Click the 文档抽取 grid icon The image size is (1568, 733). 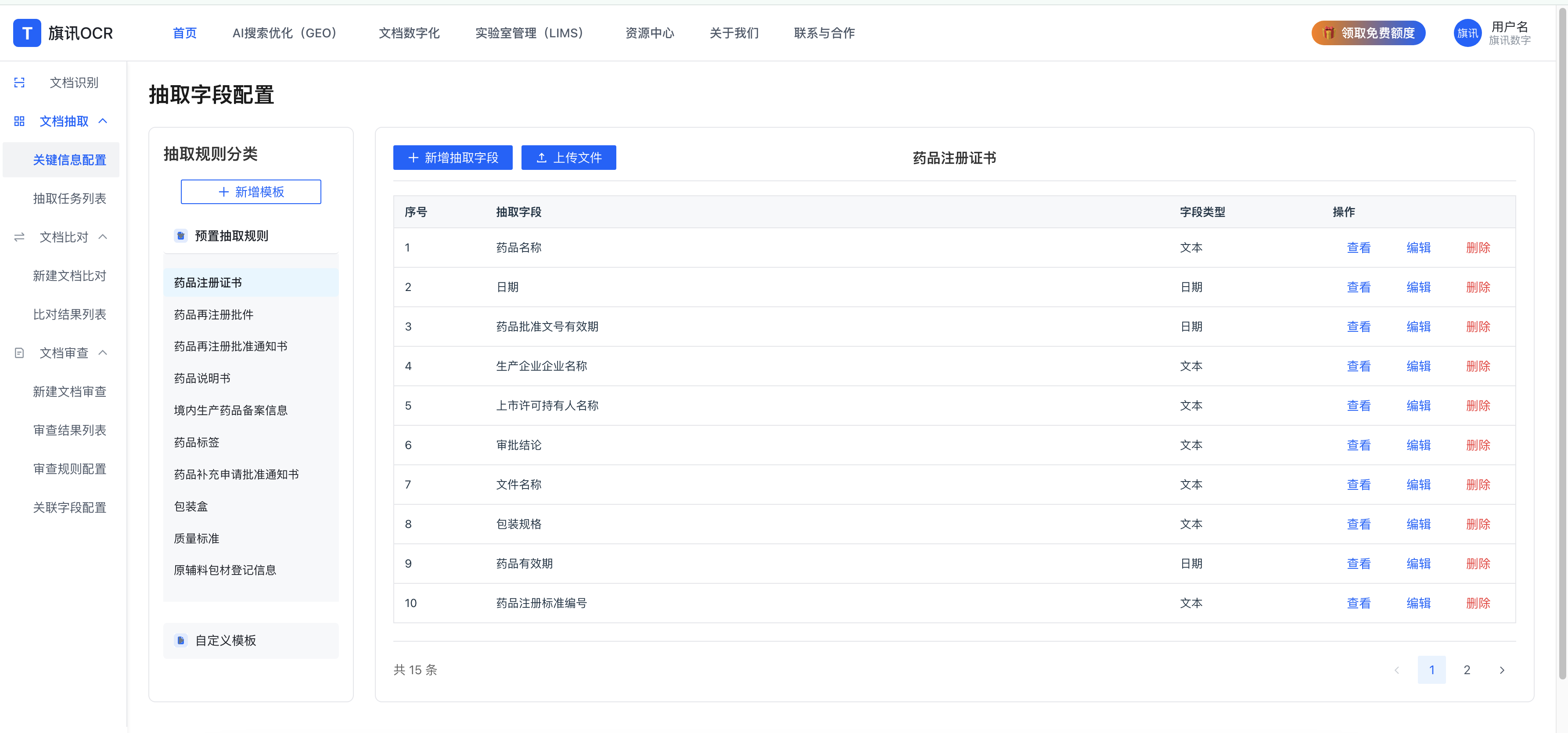19,121
